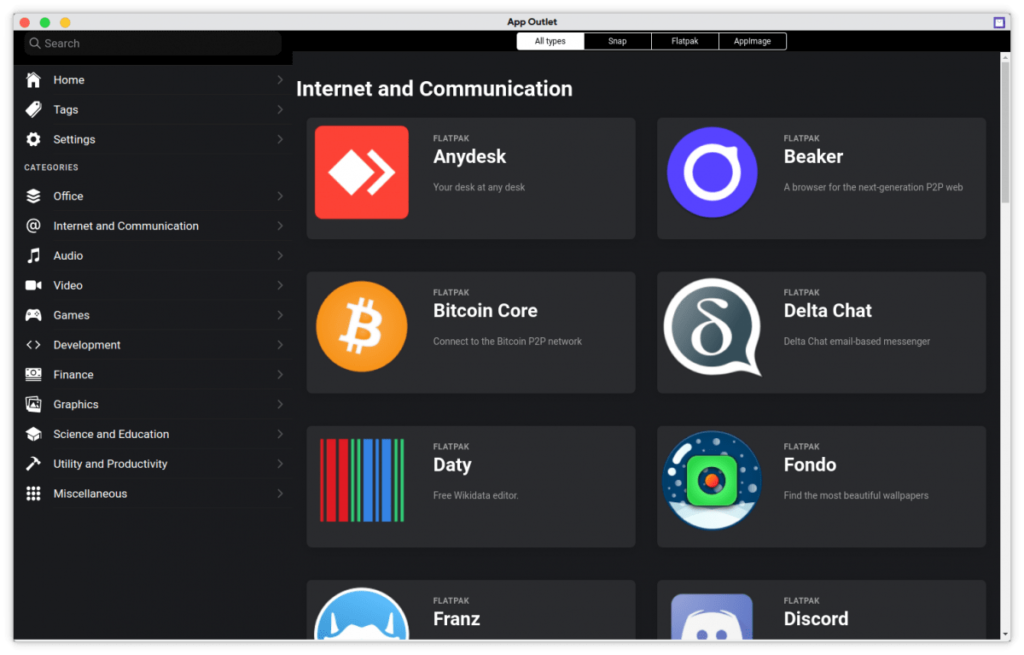
Task: Click the Franz app title
Action: (x=456, y=619)
